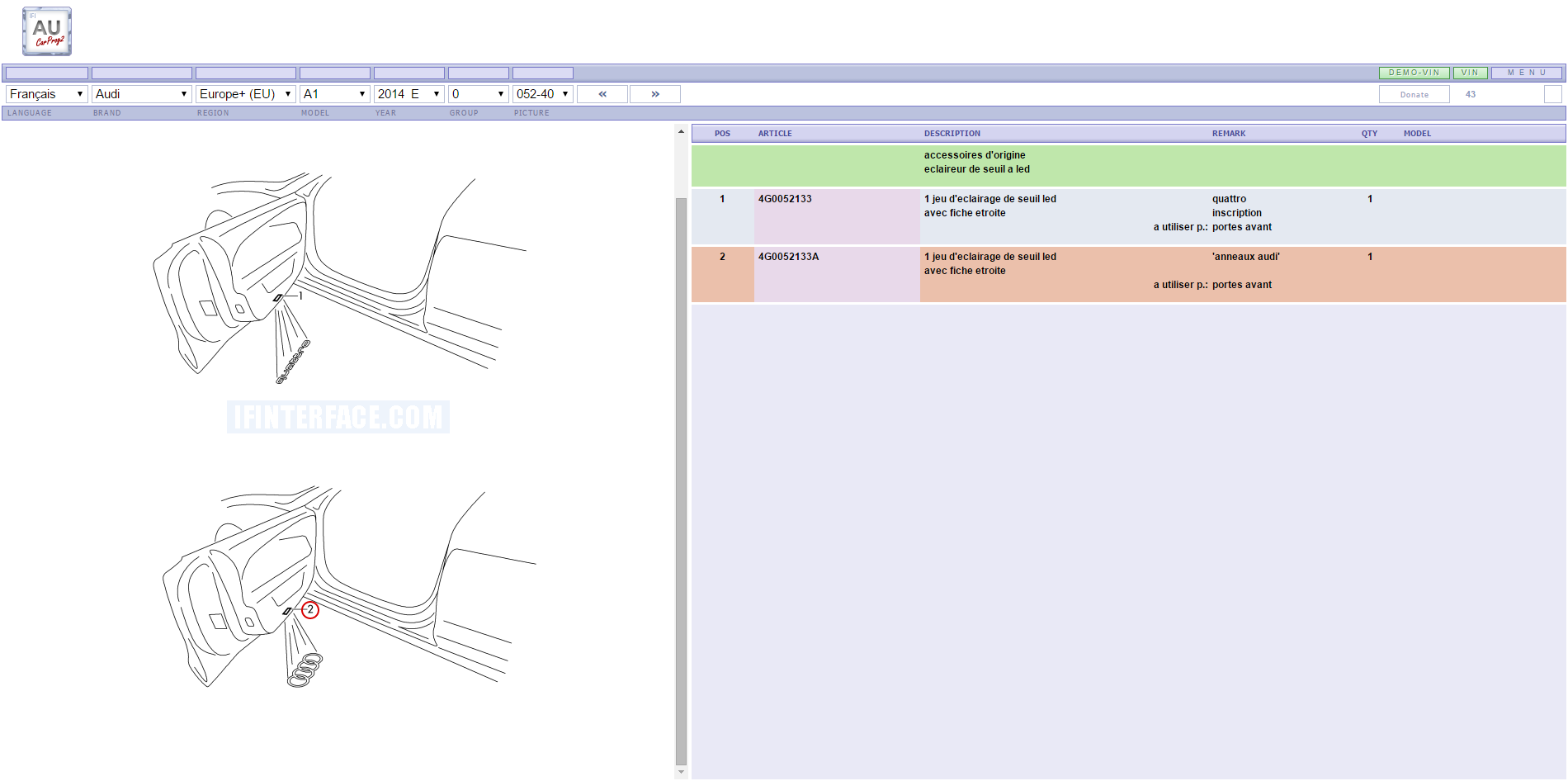Open the A1 model dropdown

coord(334,94)
